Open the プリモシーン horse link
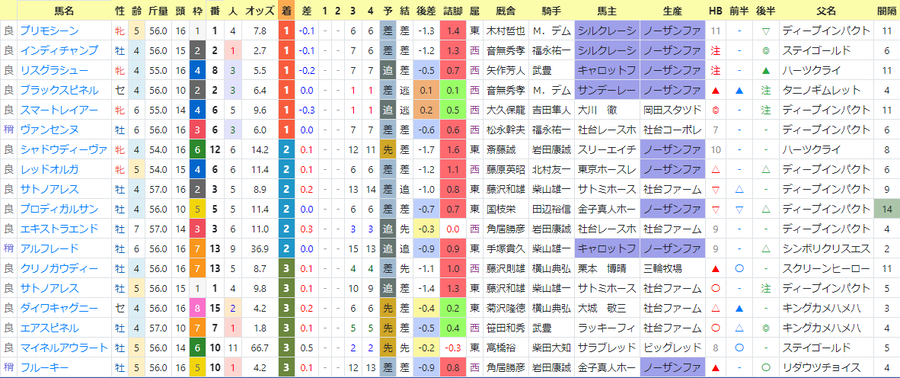The height and width of the screenshot is (378, 900). [x=49, y=31]
